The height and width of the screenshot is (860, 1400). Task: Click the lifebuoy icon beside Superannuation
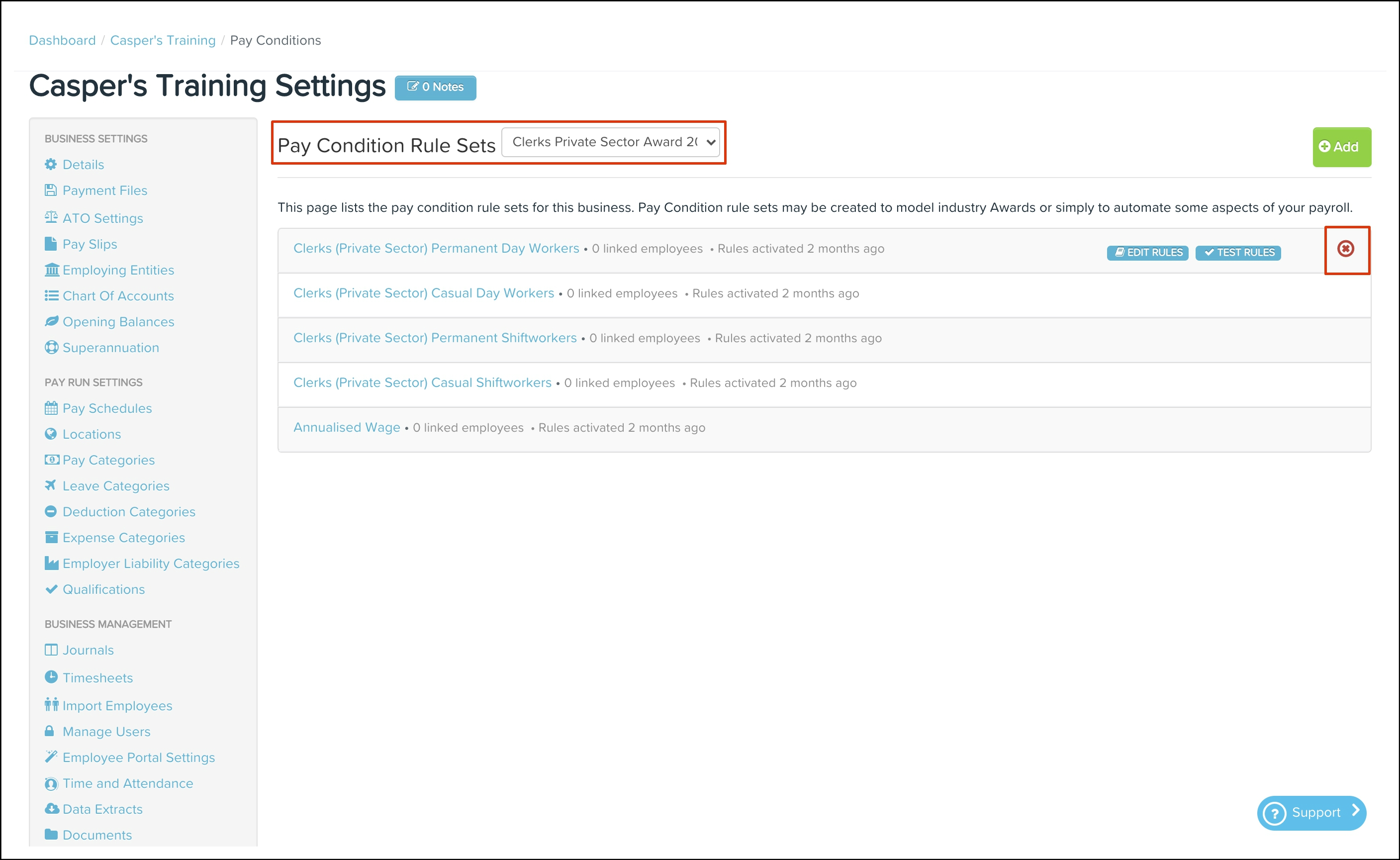[x=51, y=347]
